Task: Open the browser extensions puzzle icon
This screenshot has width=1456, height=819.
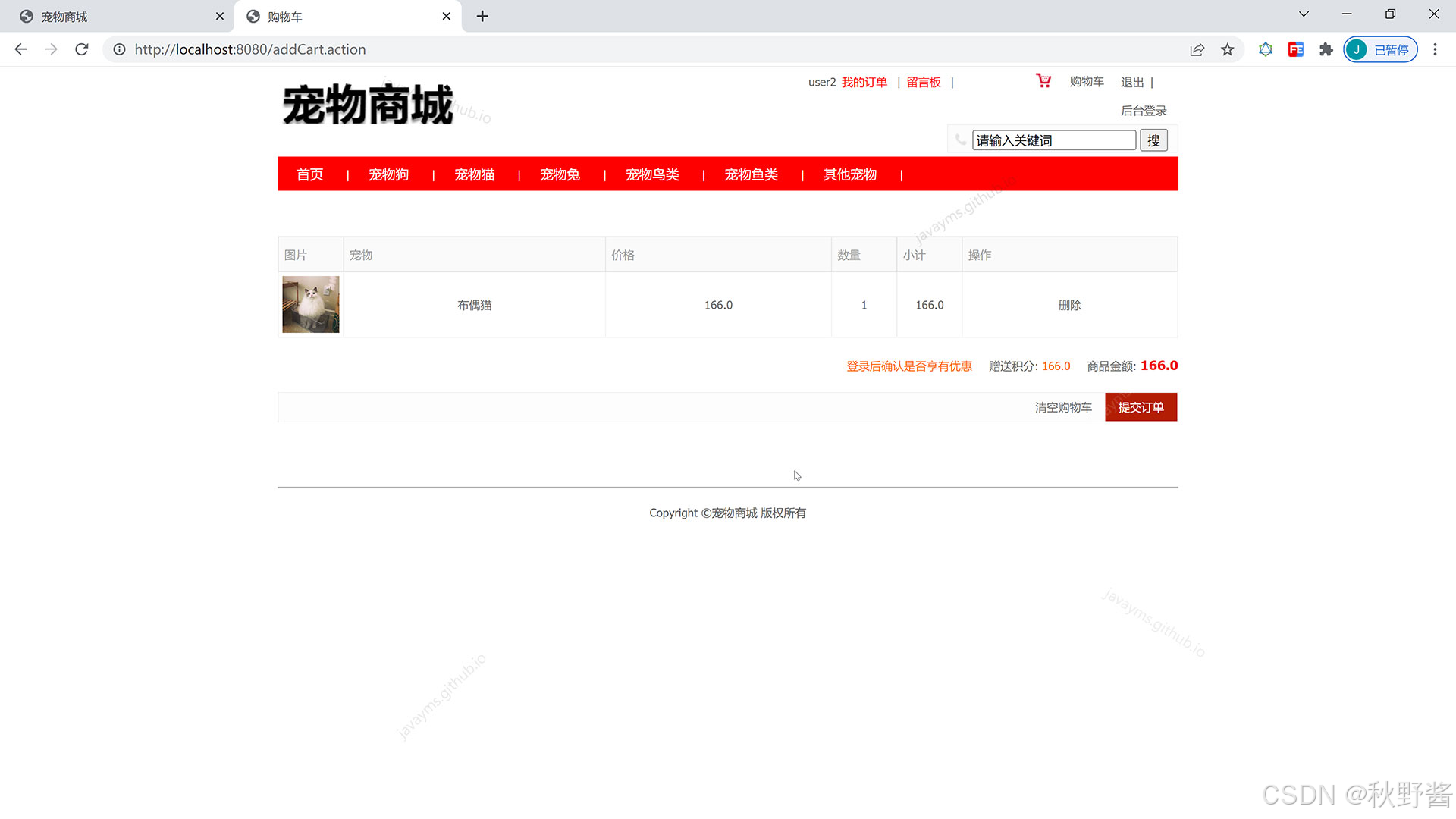Action: 1326,49
